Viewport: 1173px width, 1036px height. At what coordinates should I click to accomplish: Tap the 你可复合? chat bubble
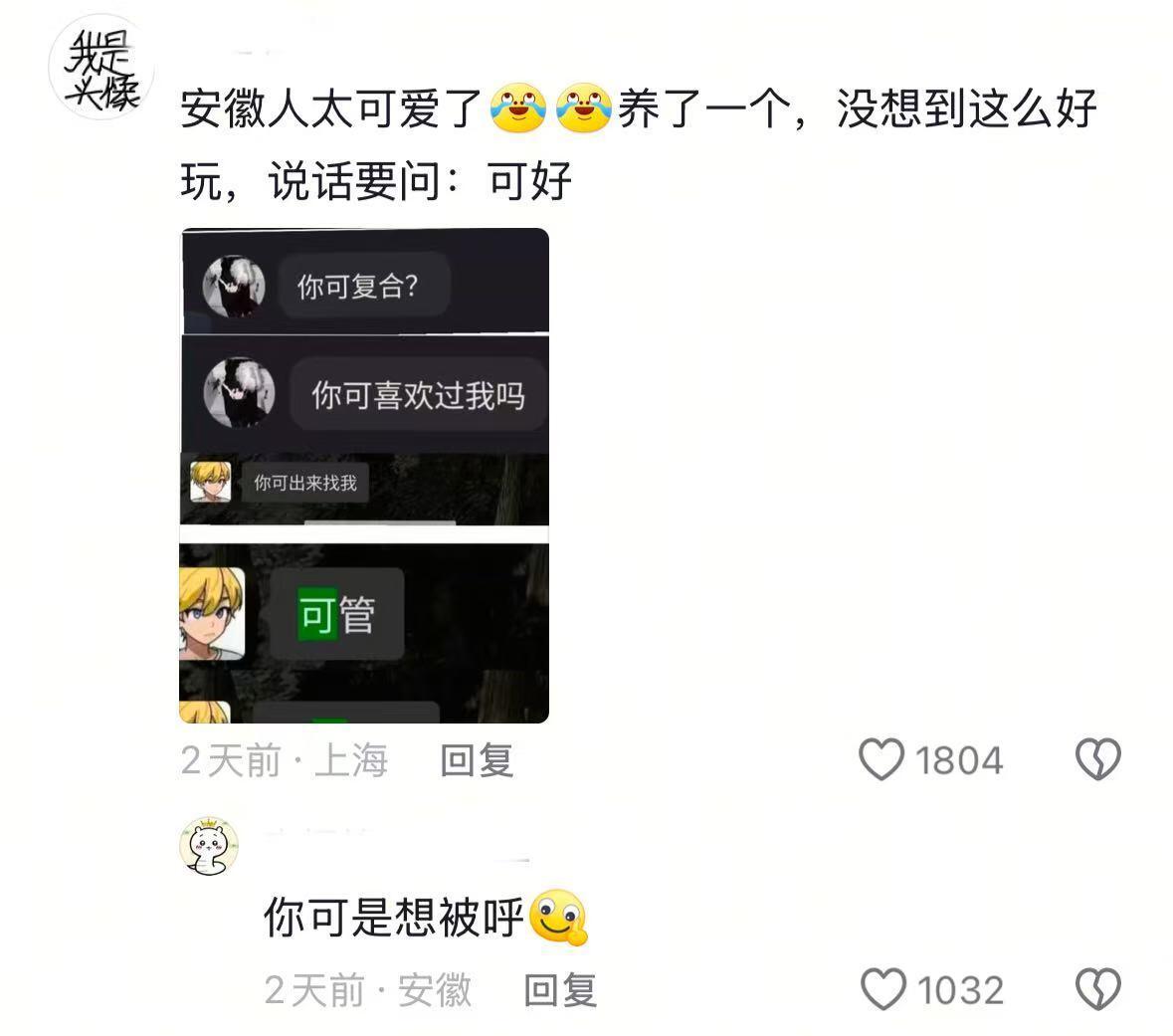pyautogui.click(x=363, y=286)
